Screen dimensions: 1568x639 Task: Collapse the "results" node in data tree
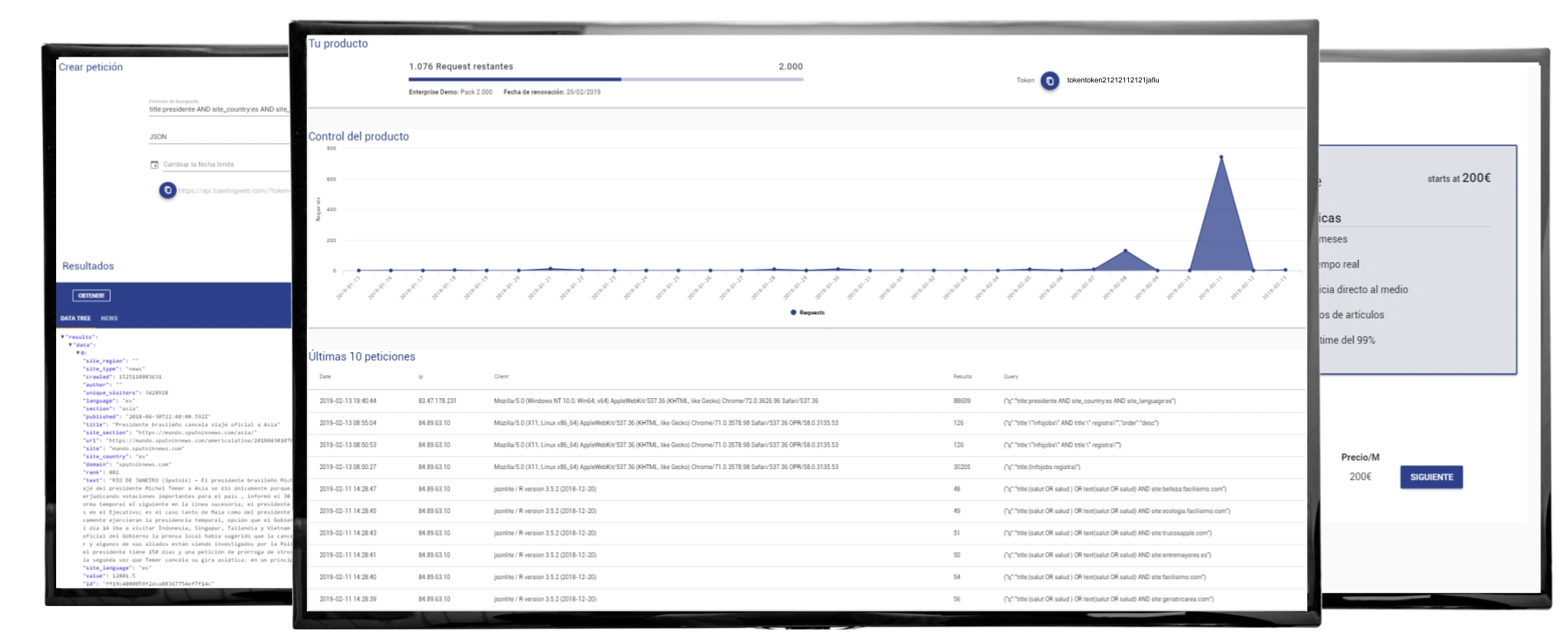[x=63, y=337]
